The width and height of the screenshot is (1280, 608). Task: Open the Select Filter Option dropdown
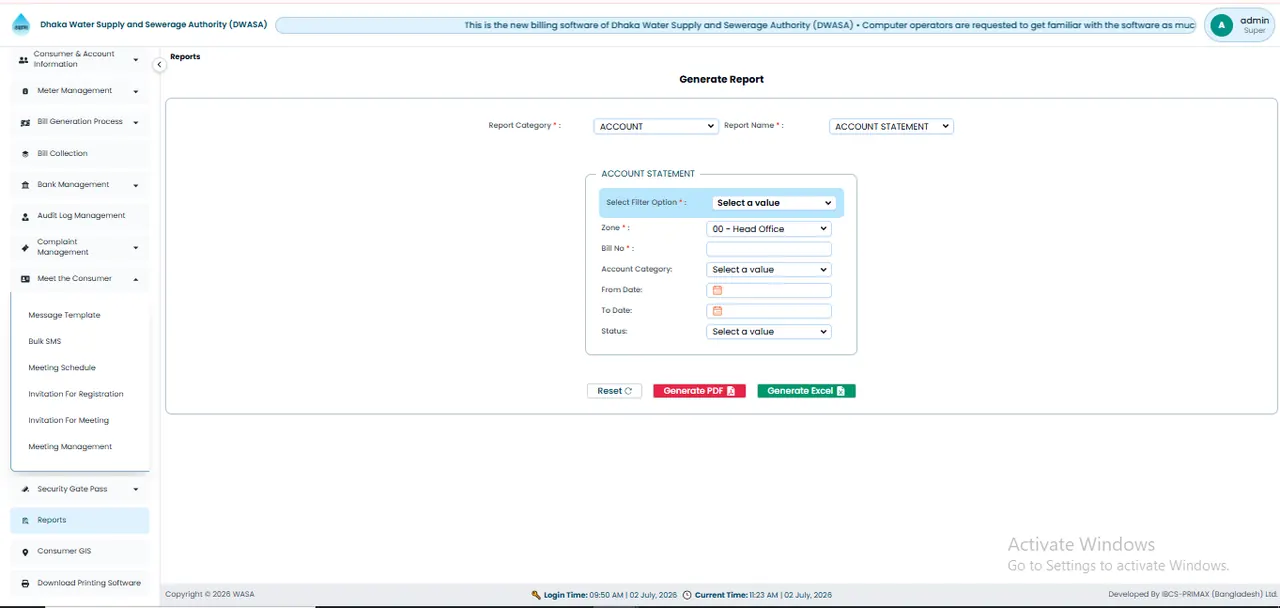pyautogui.click(x=774, y=203)
